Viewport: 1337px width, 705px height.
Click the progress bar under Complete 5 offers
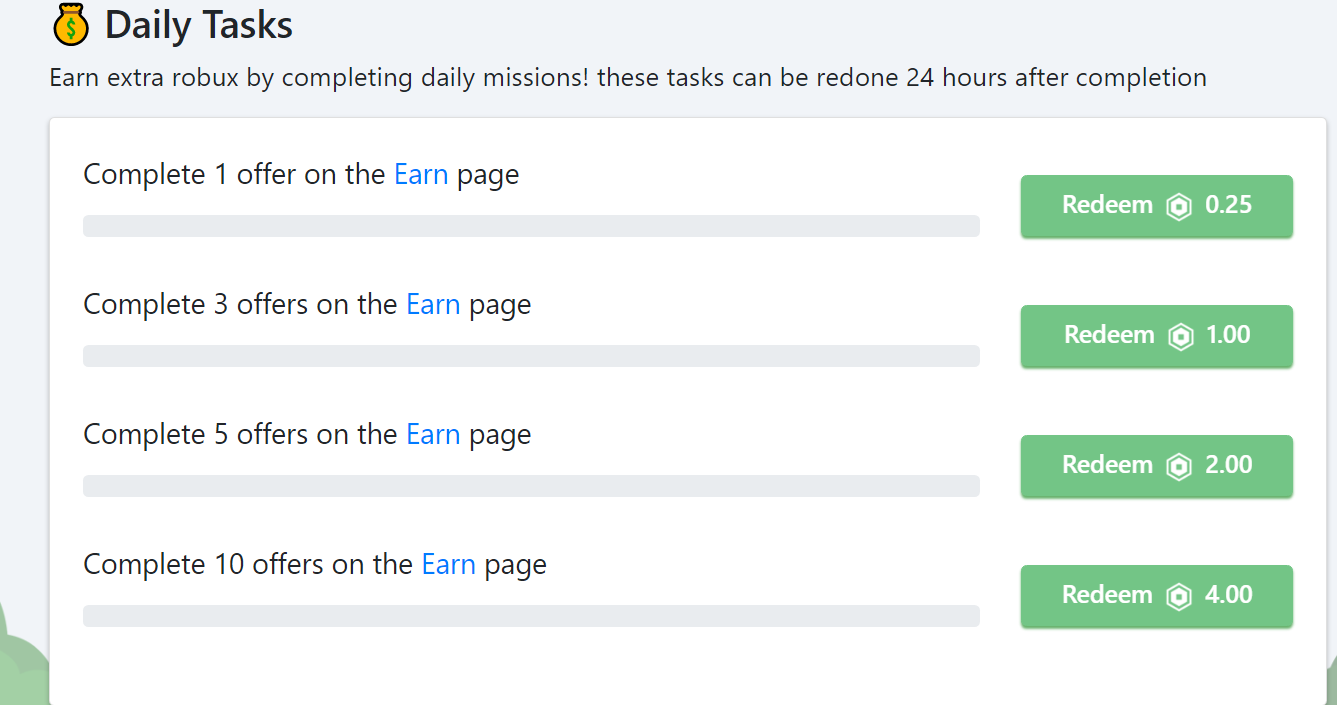click(x=531, y=486)
